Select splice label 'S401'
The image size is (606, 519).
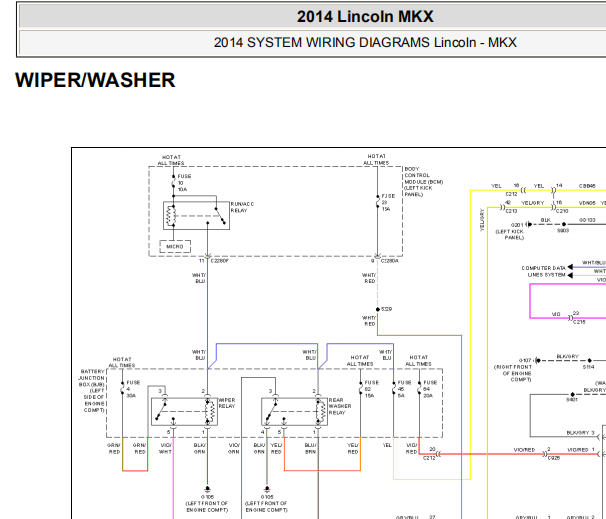click(x=572, y=400)
